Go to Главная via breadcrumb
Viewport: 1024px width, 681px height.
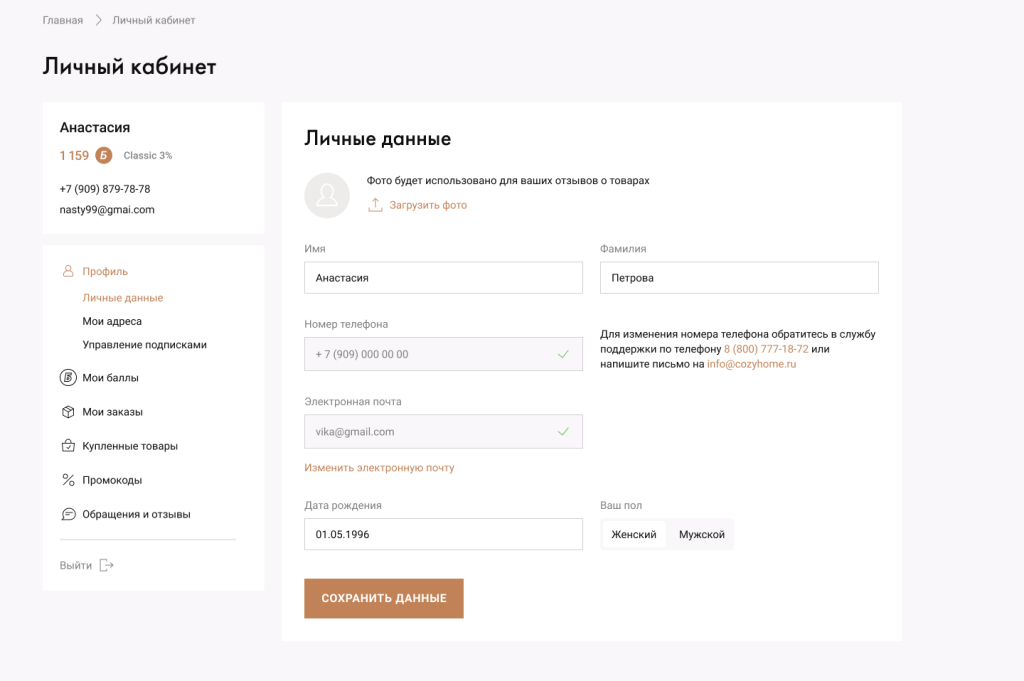(62, 20)
